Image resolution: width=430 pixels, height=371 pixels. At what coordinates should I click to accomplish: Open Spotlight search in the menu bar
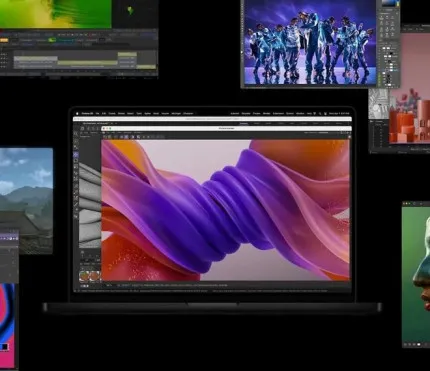tap(320, 114)
